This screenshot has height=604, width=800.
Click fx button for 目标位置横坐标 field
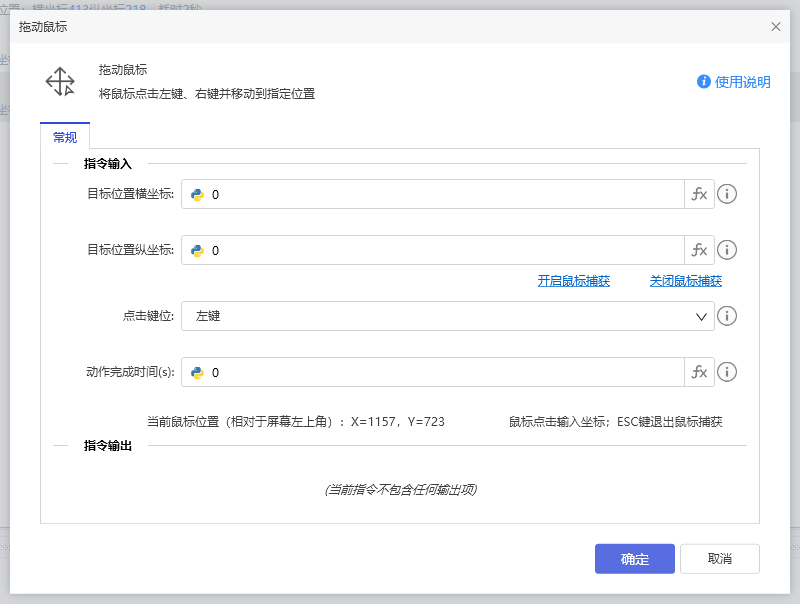pos(699,194)
